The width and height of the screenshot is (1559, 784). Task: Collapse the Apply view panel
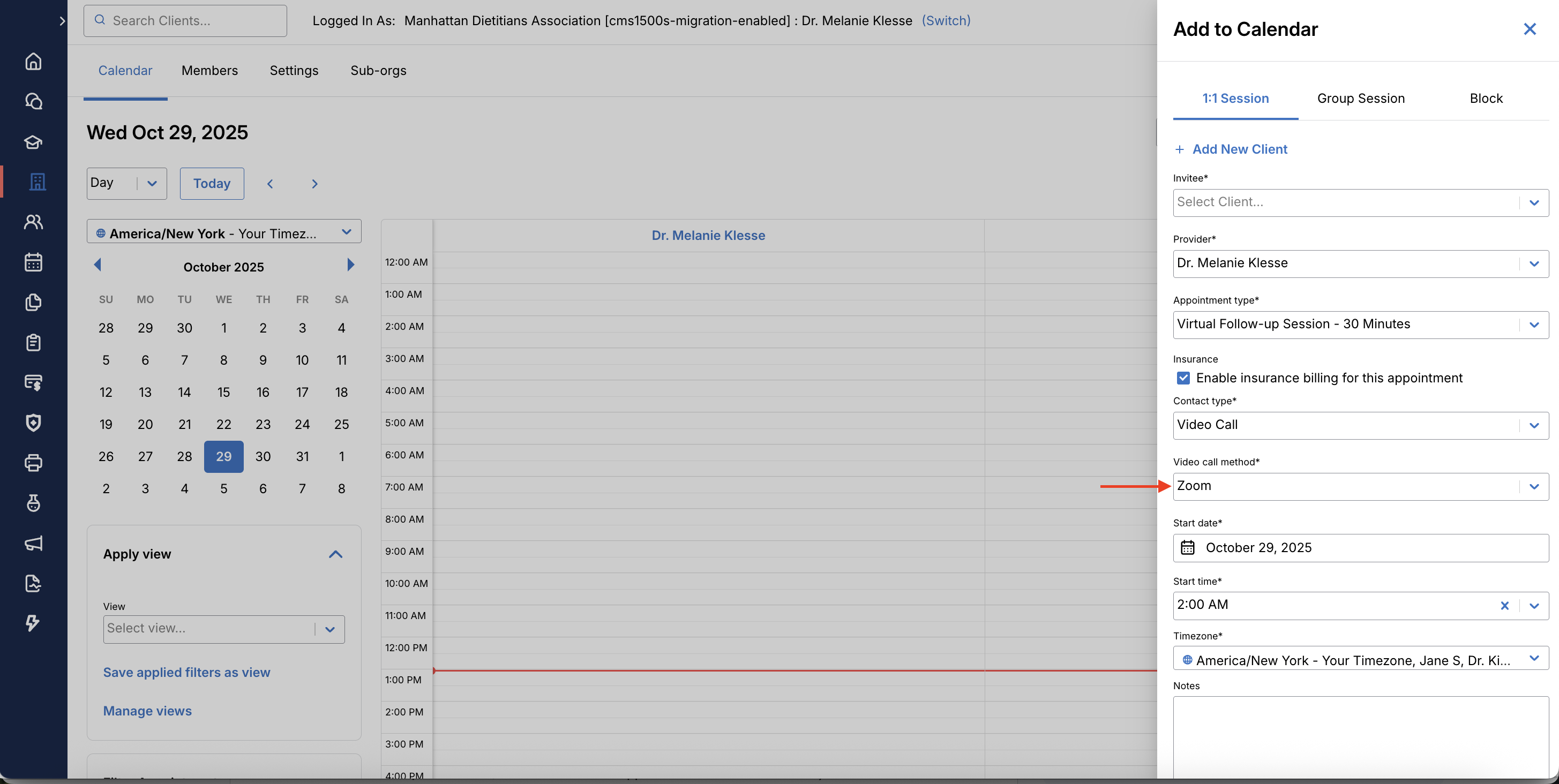coord(335,554)
